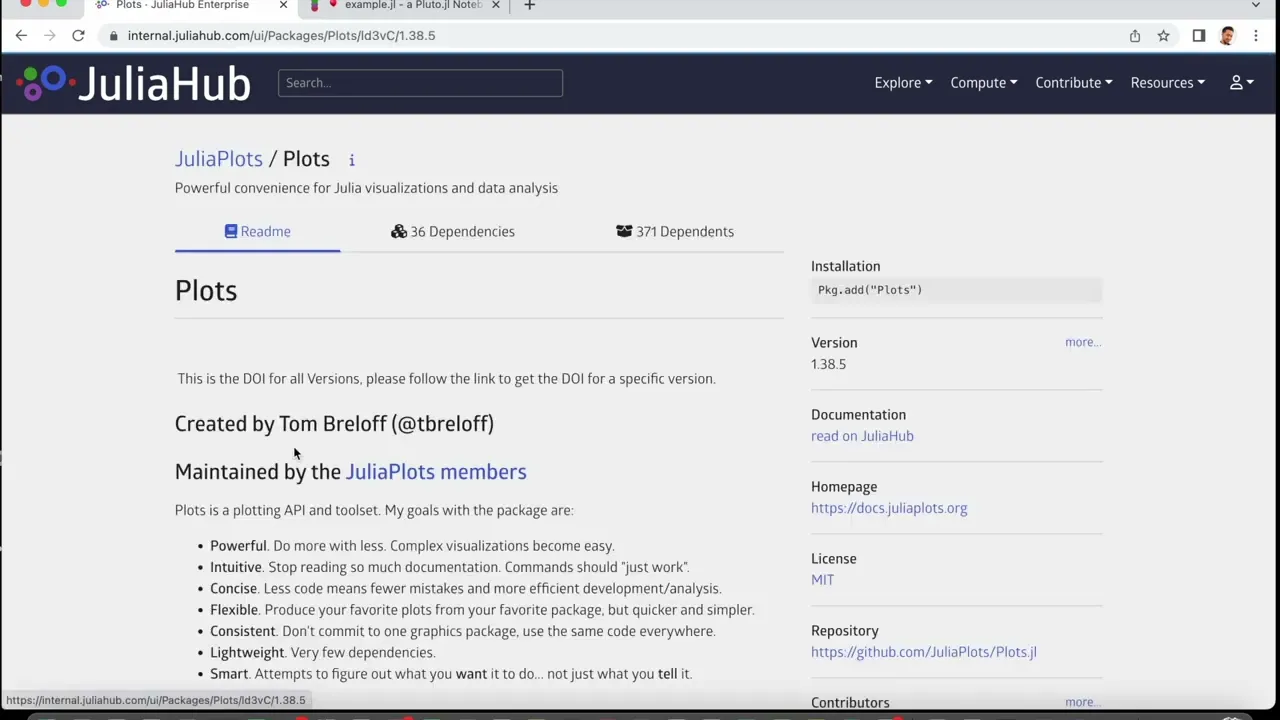Bookmark this page with star icon

pos(1163,35)
